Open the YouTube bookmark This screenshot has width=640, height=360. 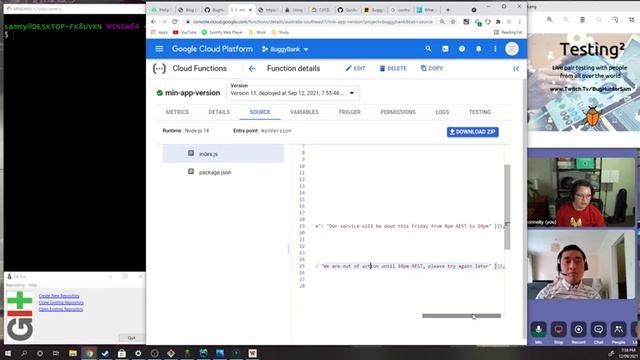coord(184,32)
